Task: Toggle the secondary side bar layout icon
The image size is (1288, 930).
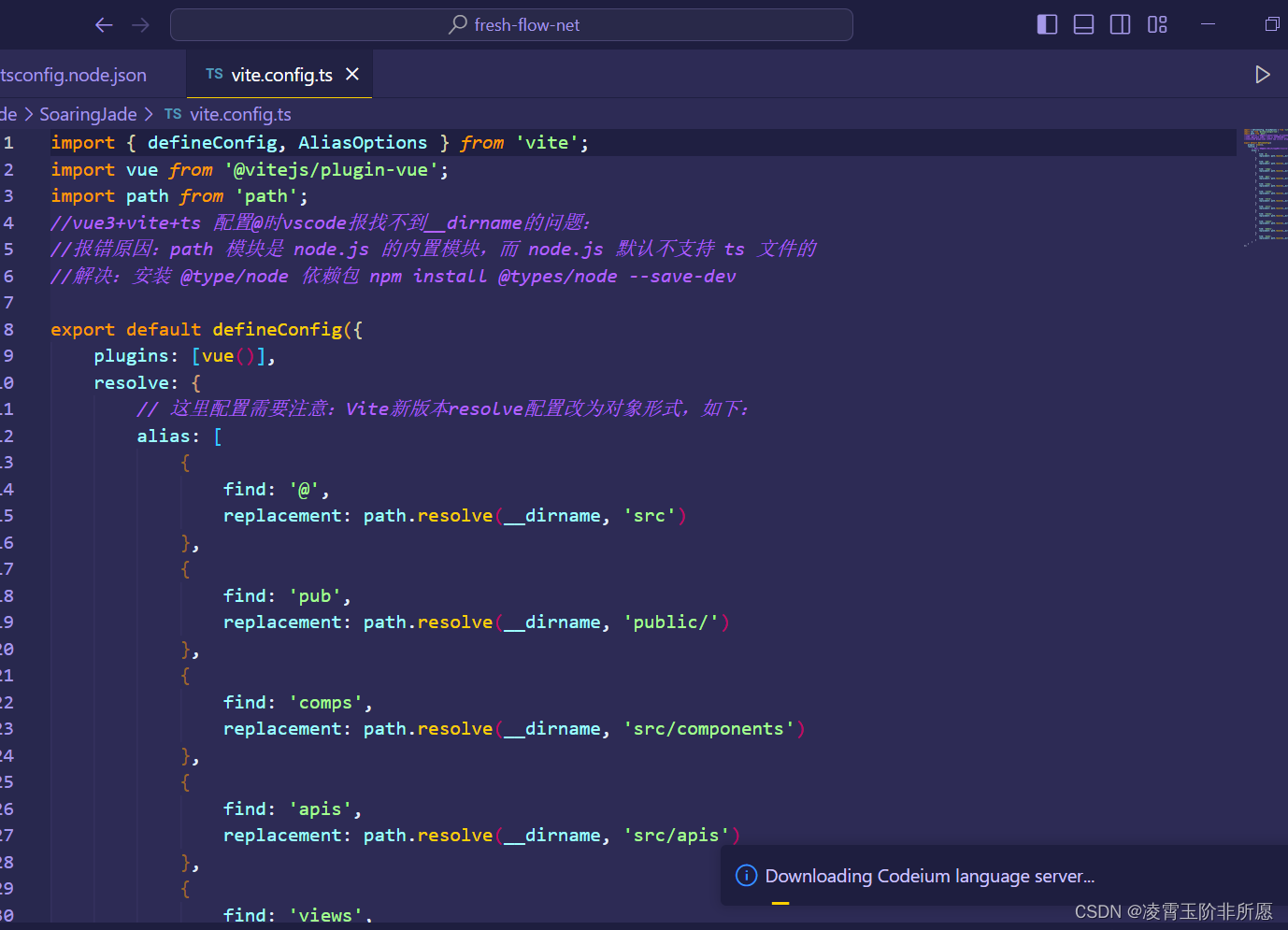Action: 1120,24
